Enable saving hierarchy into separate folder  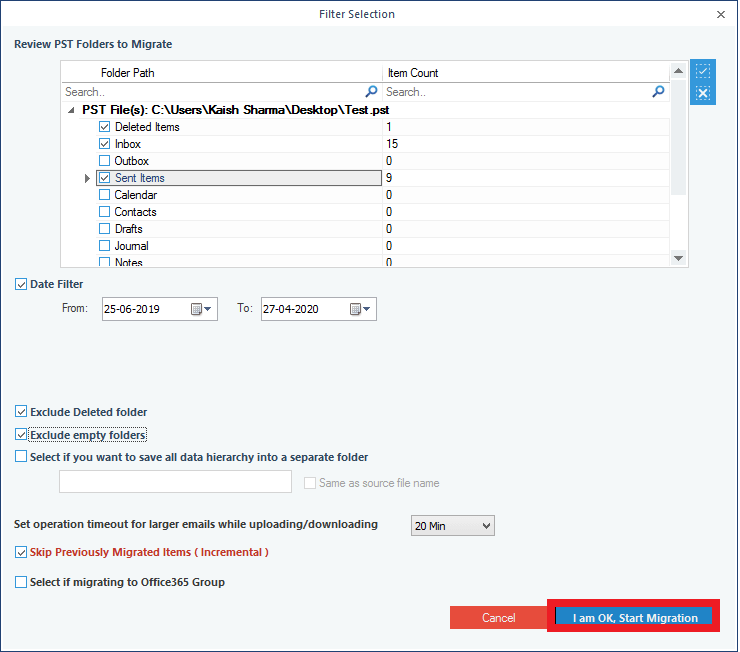[21, 457]
